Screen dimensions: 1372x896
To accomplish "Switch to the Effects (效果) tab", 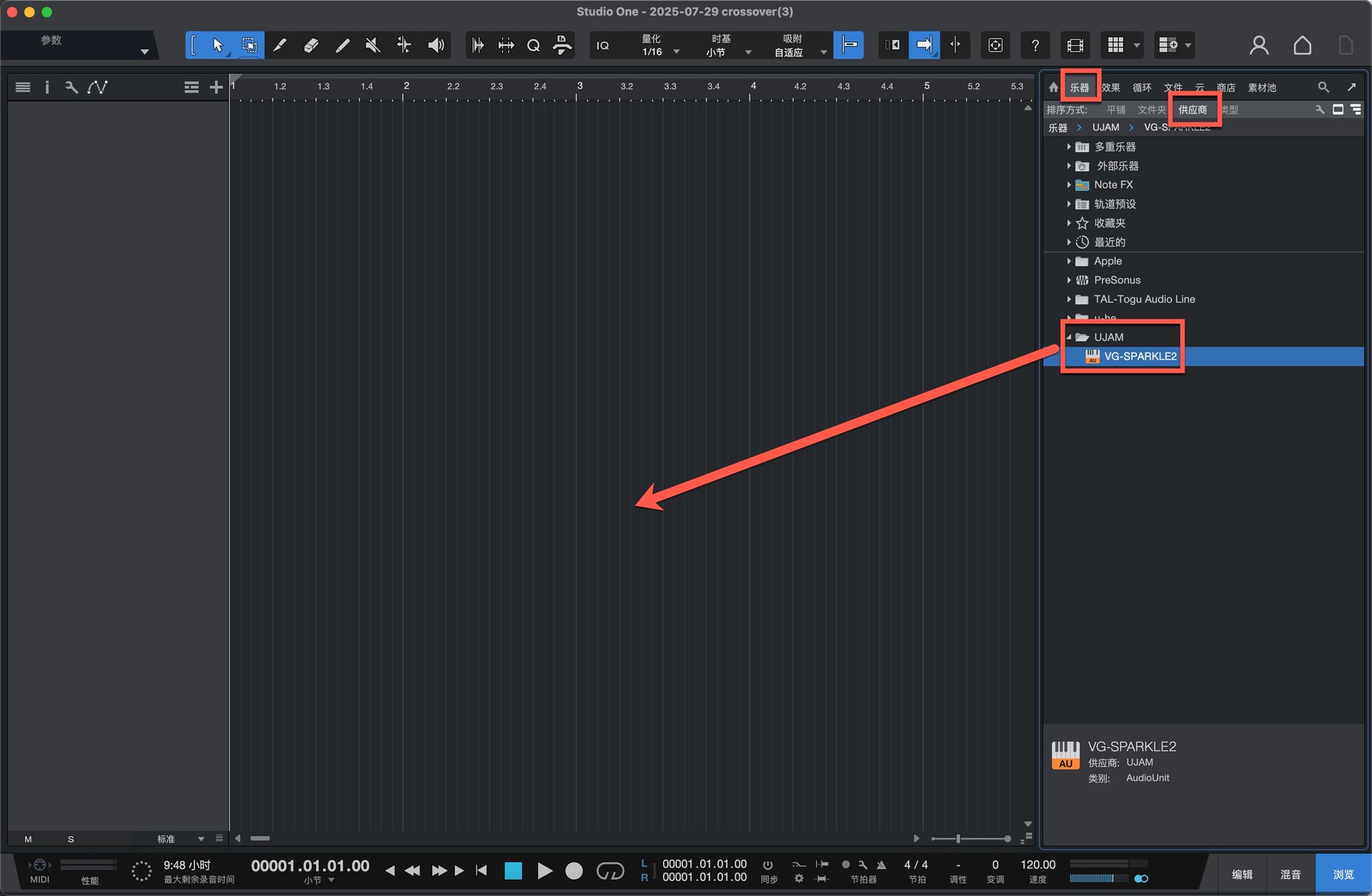I will (x=1110, y=88).
